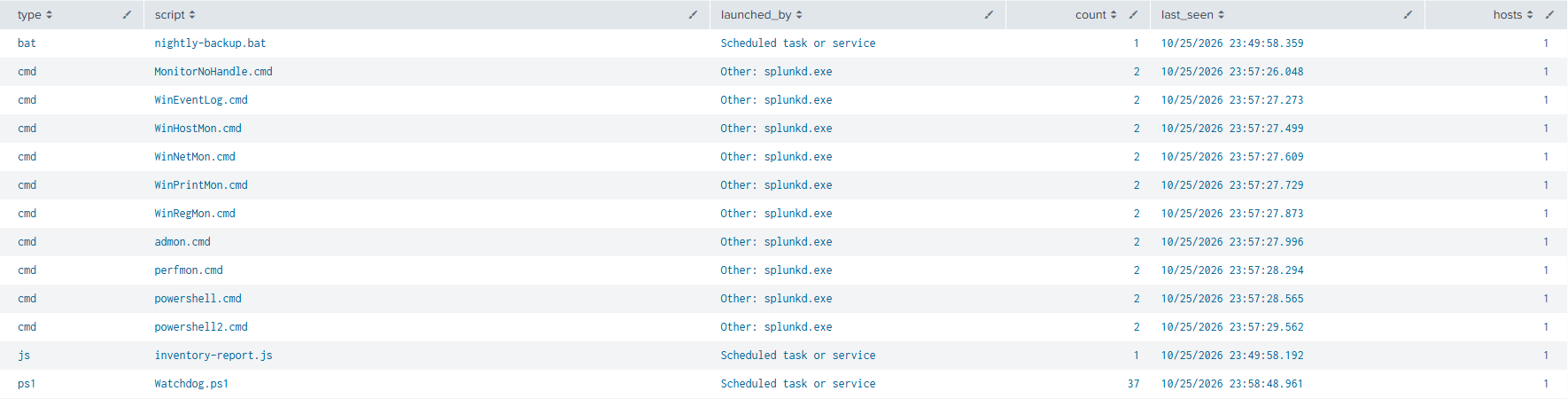Click the WinEventLog.cmd script value
The height and width of the screenshot is (399, 1568).
click(x=201, y=100)
